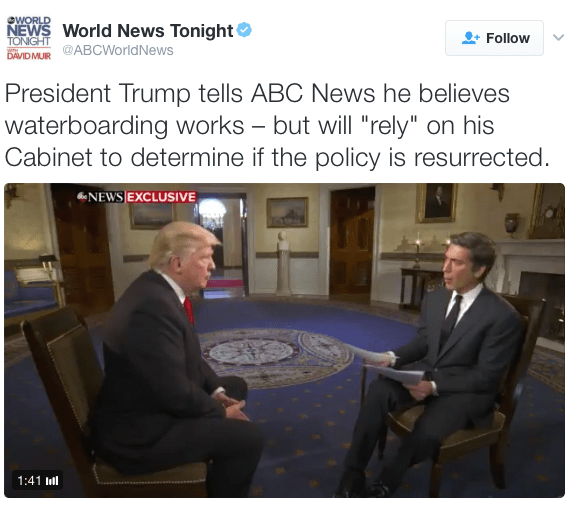Screen dimensions: 580x508
Task: Click the abc circle logo in video overlay
Action: [82, 196]
